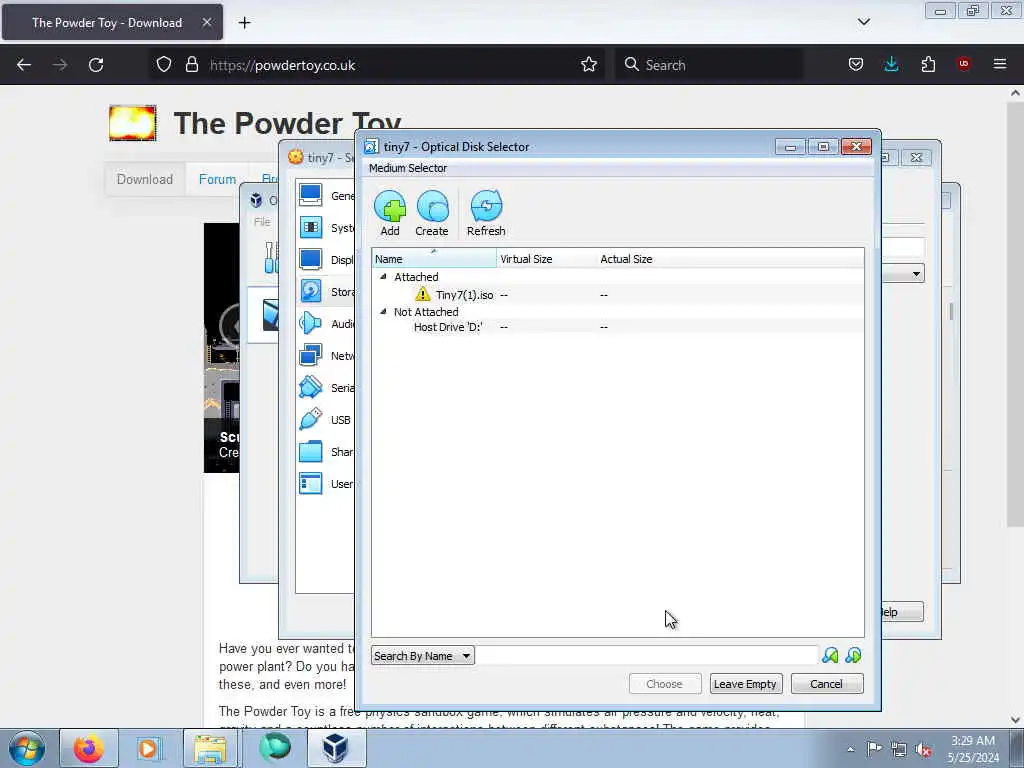Select the Tiny7(1).iso warning icon
Screen dimensions: 1024x768
point(423,295)
